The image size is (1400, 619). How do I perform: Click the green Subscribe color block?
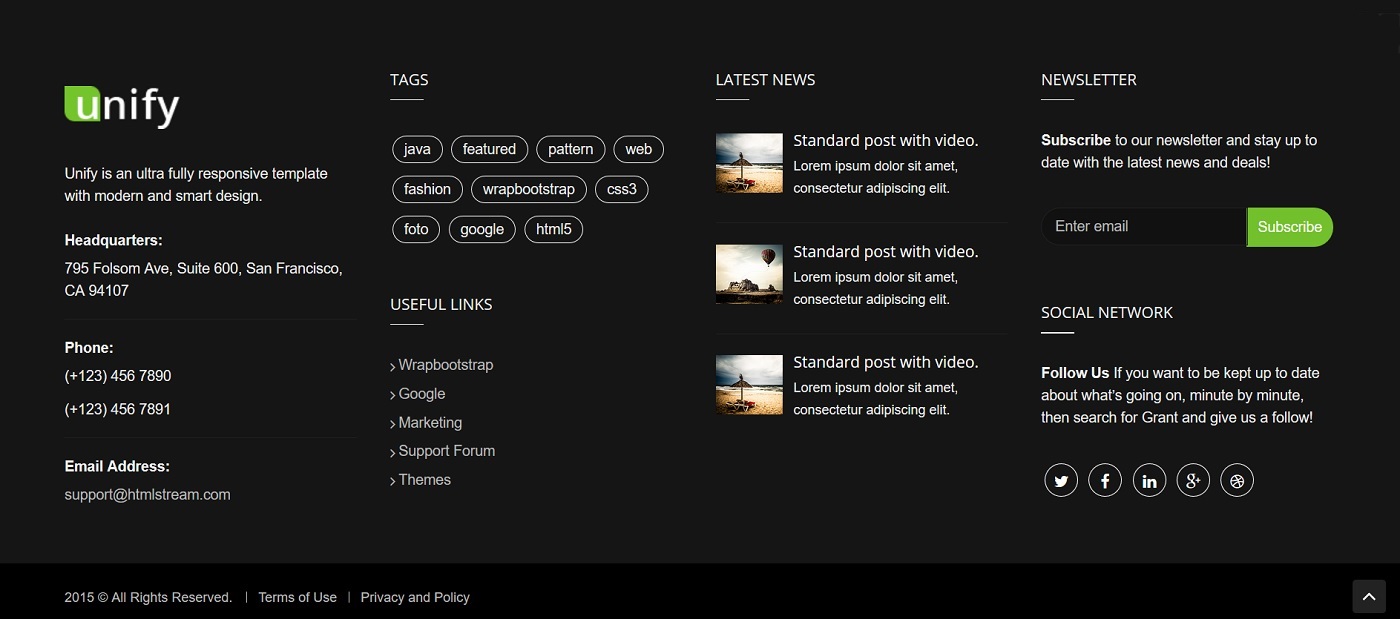pyautogui.click(x=1289, y=227)
